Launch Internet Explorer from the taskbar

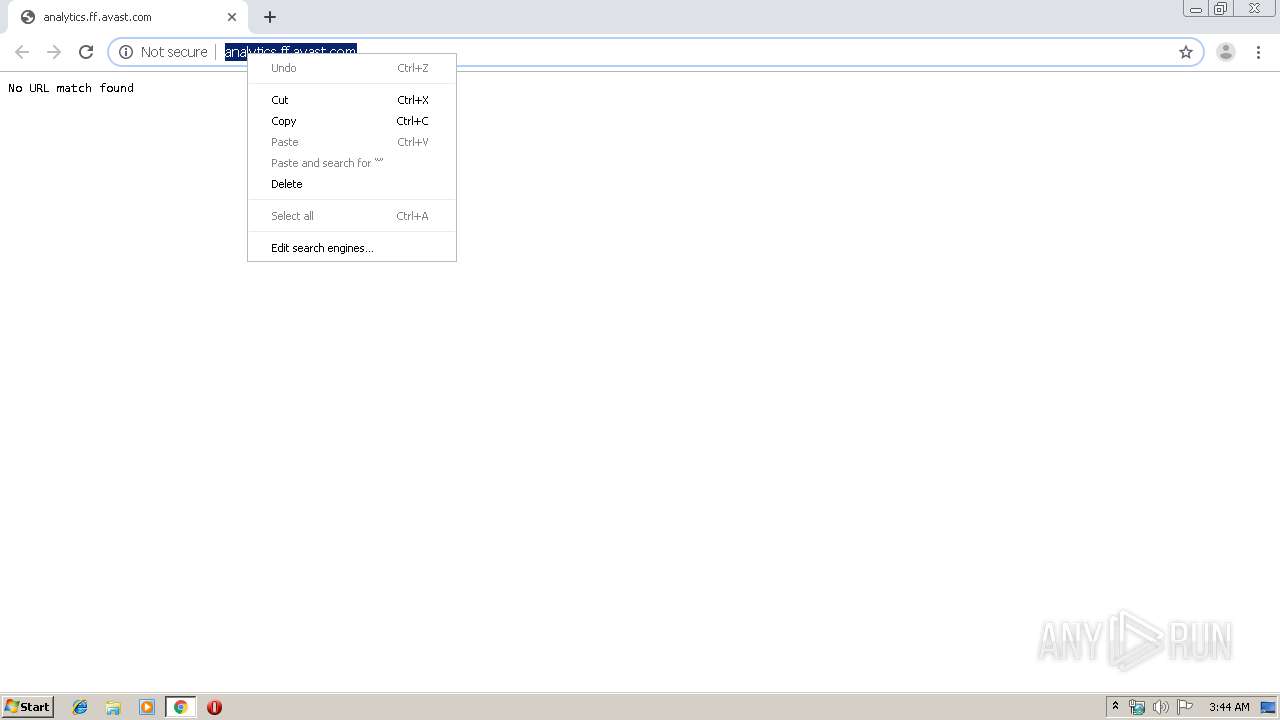click(x=80, y=707)
